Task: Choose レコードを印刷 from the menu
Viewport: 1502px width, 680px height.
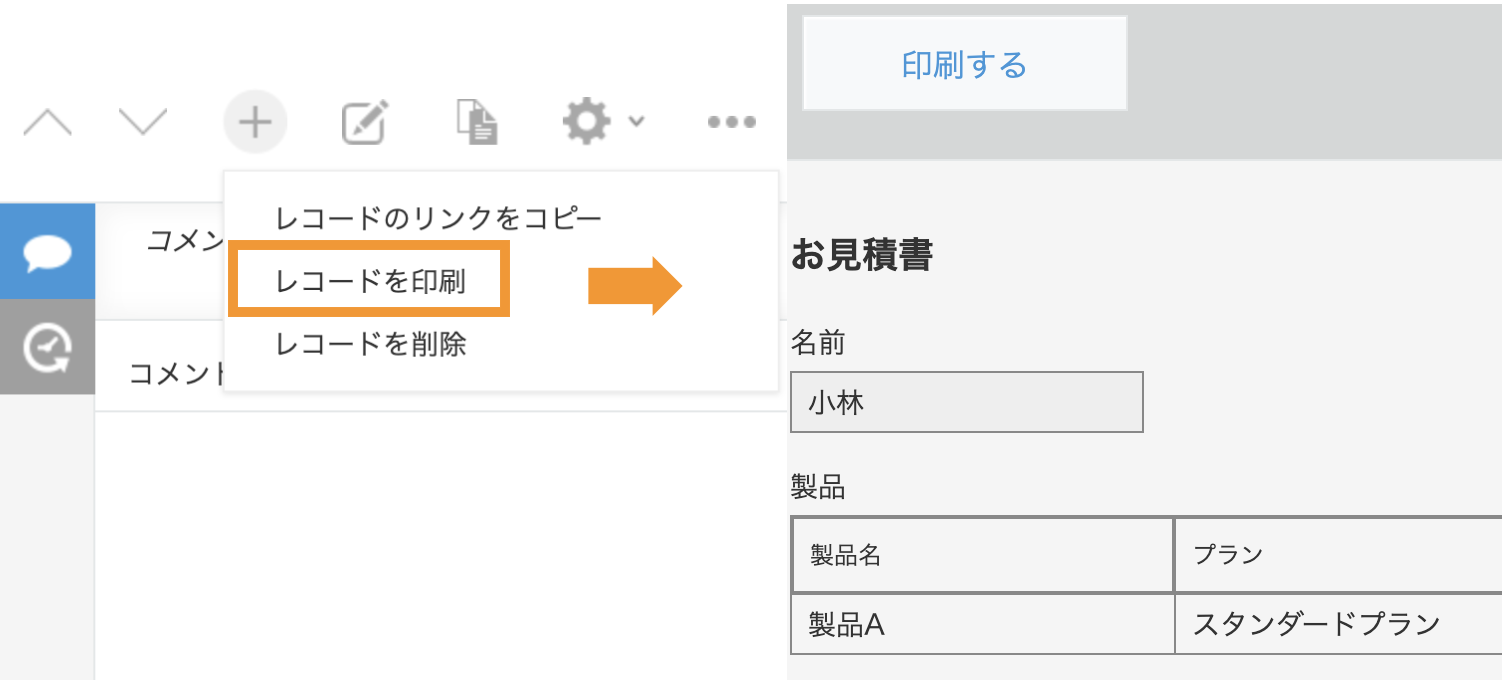Action: coord(370,281)
